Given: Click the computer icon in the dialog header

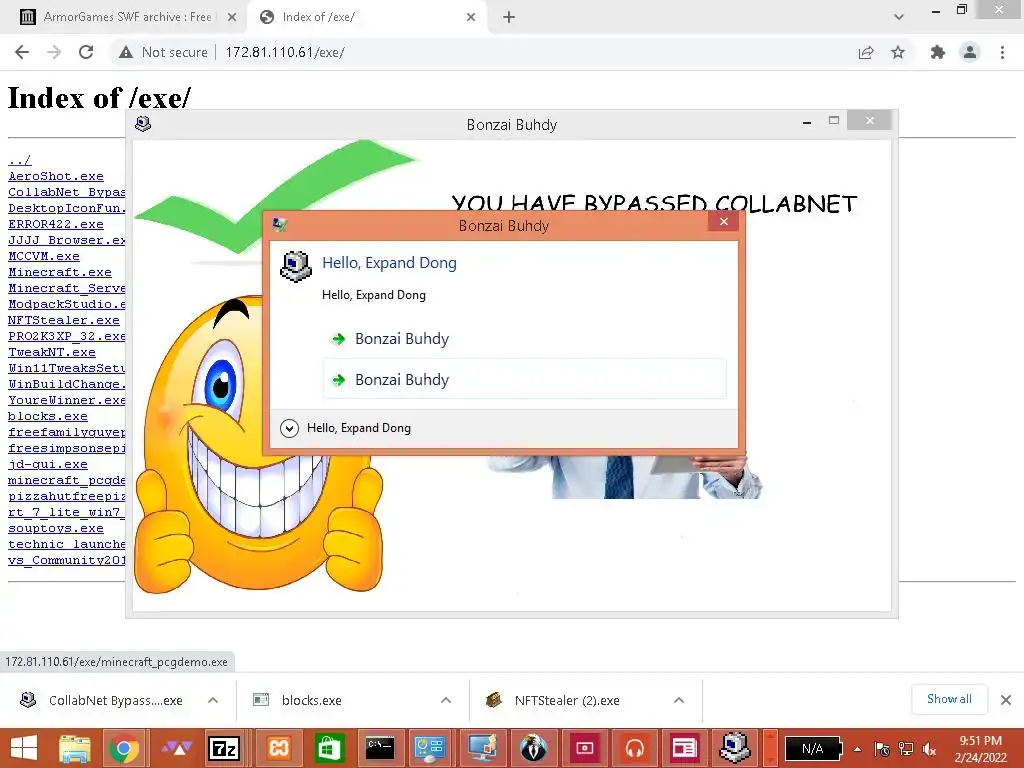Looking at the screenshot, I should click(x=295, y=266).
